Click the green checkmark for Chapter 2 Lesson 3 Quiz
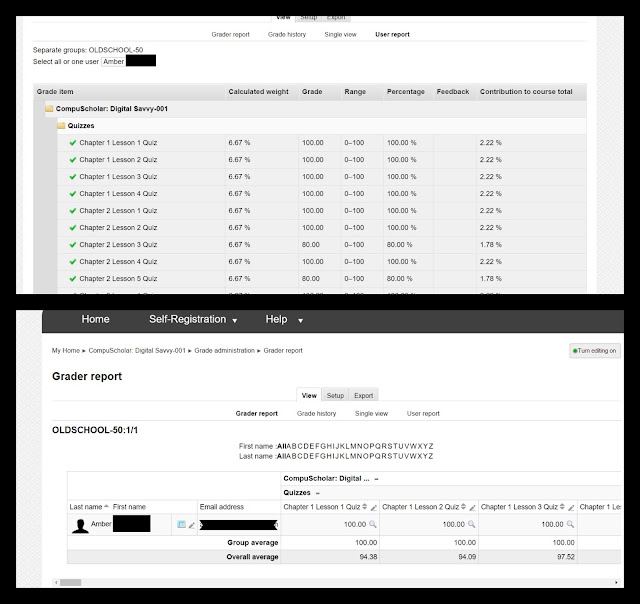Screen dimensions: 640x604 pyautogui.click(x=73, y=245)
